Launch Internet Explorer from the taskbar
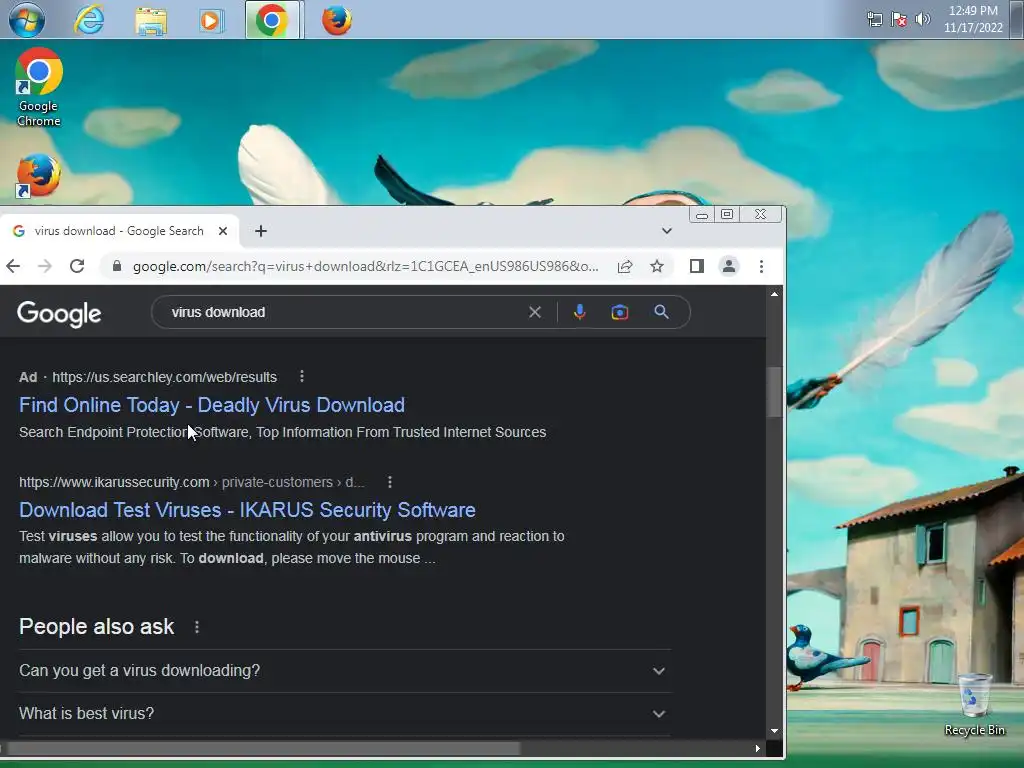Screen dimensions: 1024x768 point(89,20)
